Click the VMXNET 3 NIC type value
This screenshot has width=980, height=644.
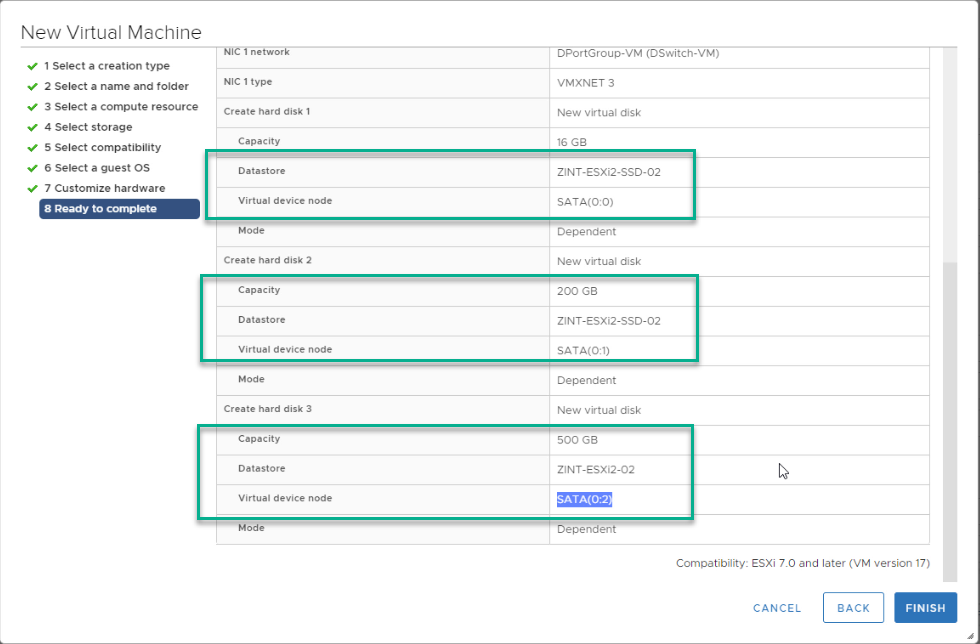(x=586, y=83)
